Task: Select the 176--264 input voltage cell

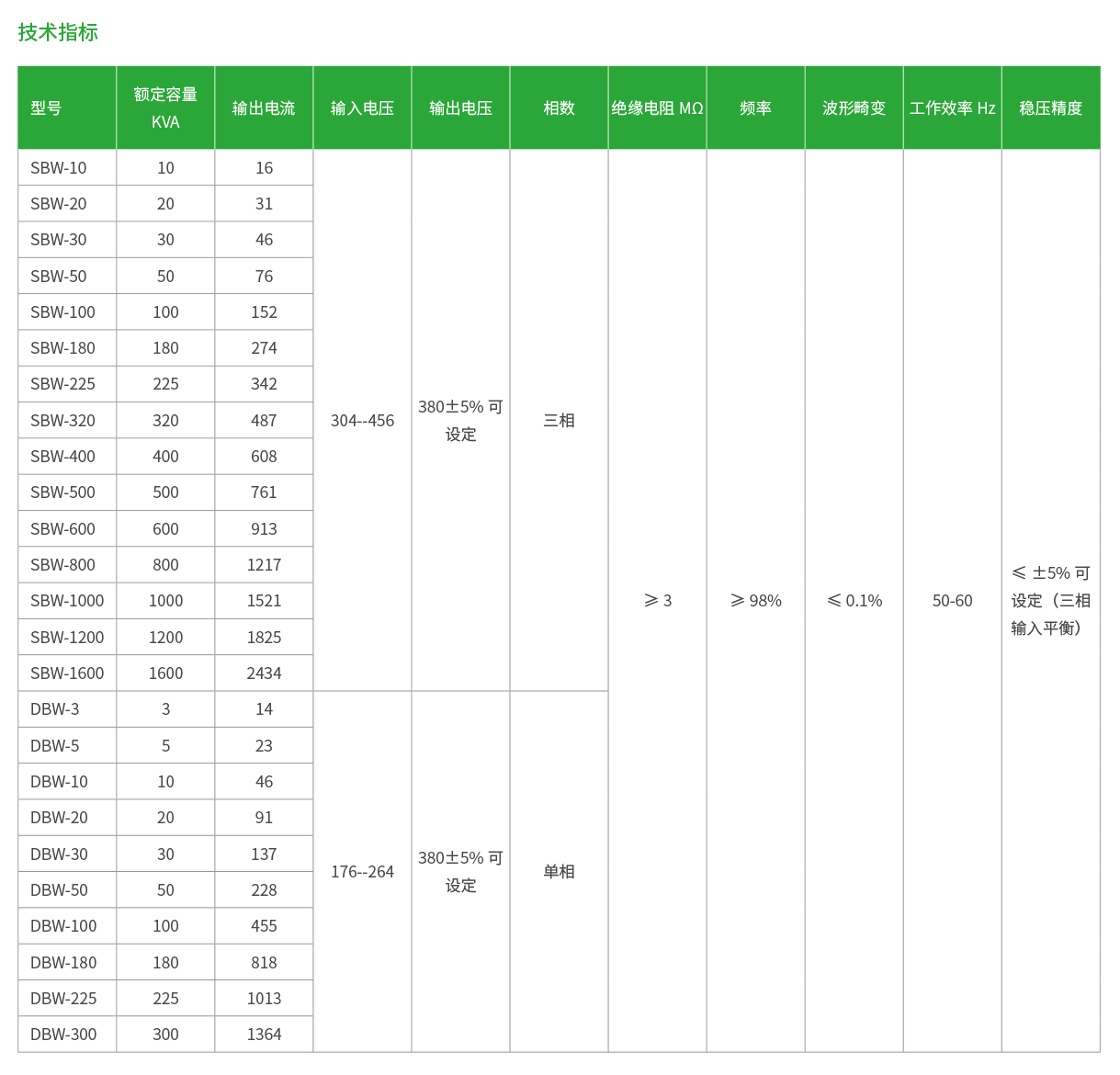Action: click(362, 872)
